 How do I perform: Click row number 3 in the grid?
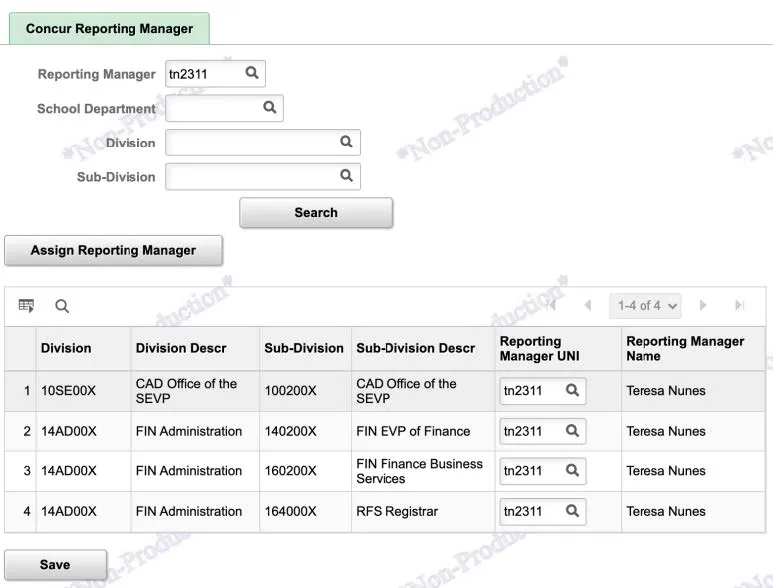click(x=27, y=471)
